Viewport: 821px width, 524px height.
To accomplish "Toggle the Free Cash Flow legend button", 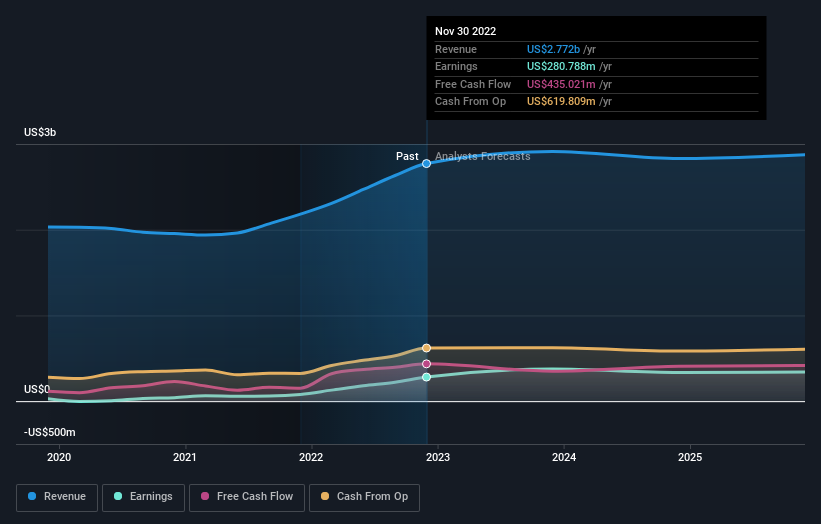I will (x=247, y=497).
